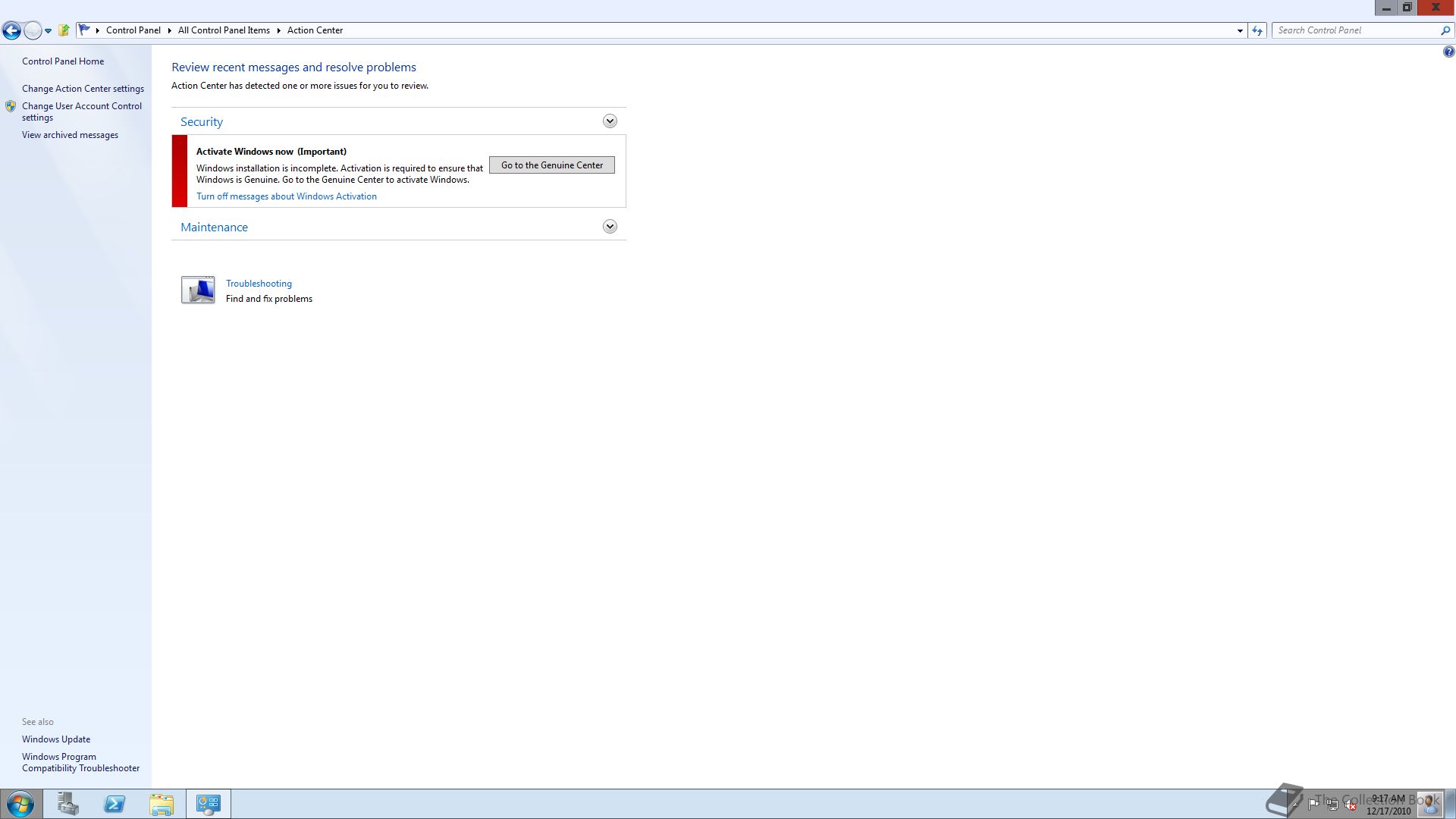Click Go to the Genuine Center button

[552, 165]
